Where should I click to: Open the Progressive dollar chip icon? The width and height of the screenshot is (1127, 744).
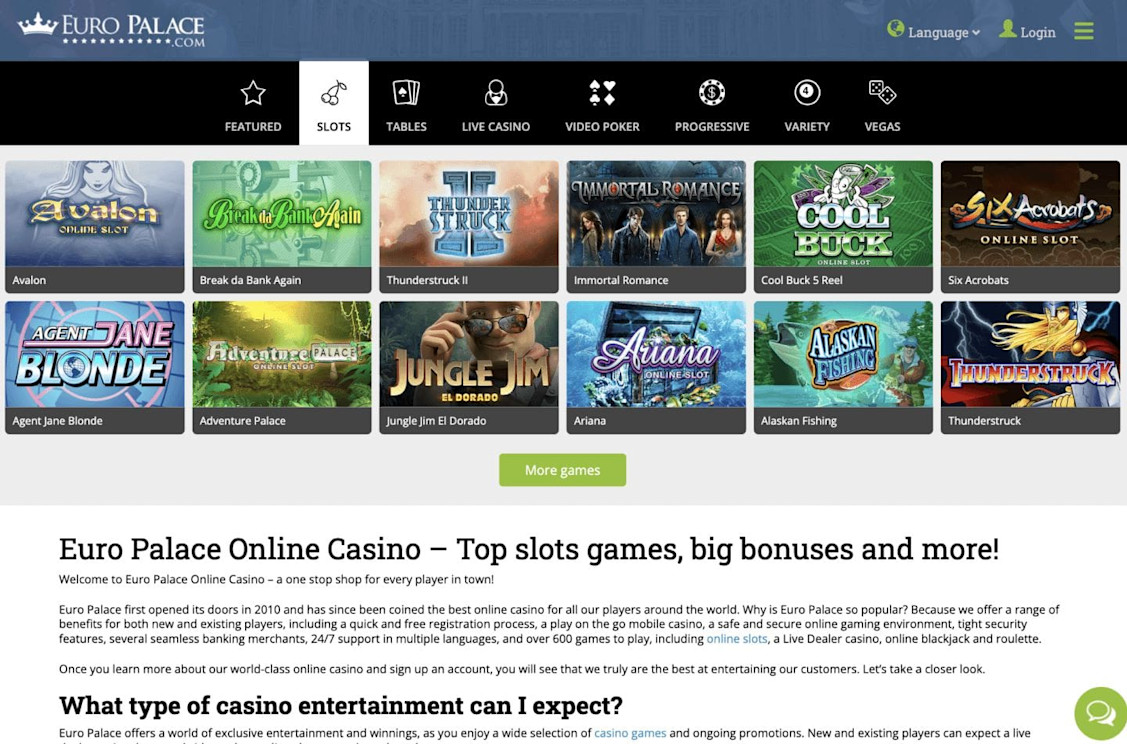pos(712,92)
